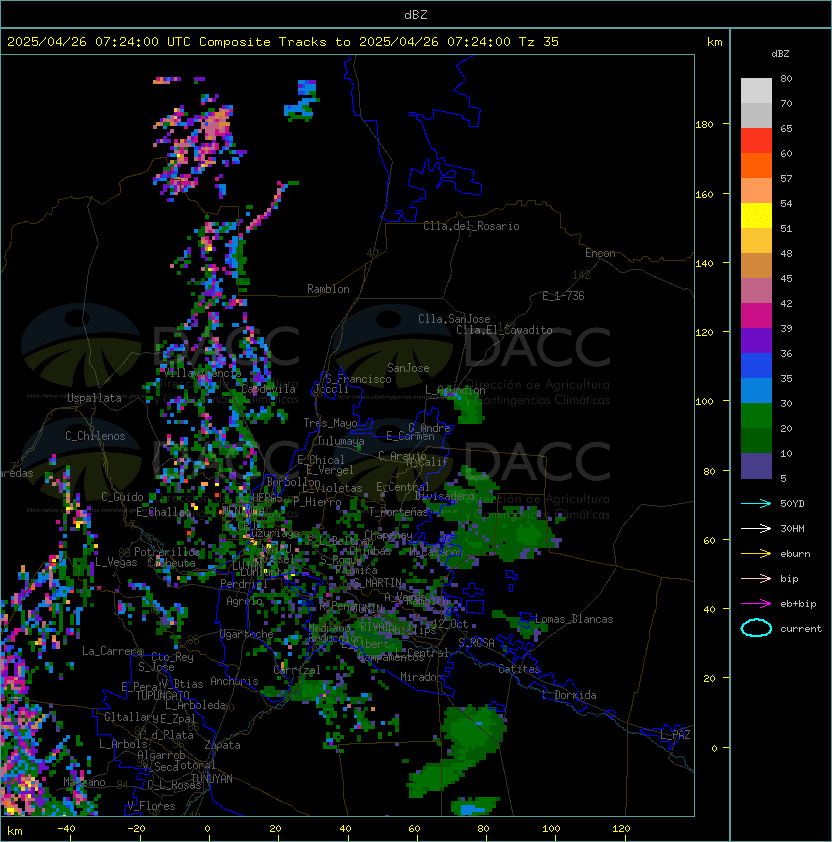Click the white 30HM arrow in legend
Image resolution: width=832 pixels, height=842 pixels.
(x=756, y=528)
